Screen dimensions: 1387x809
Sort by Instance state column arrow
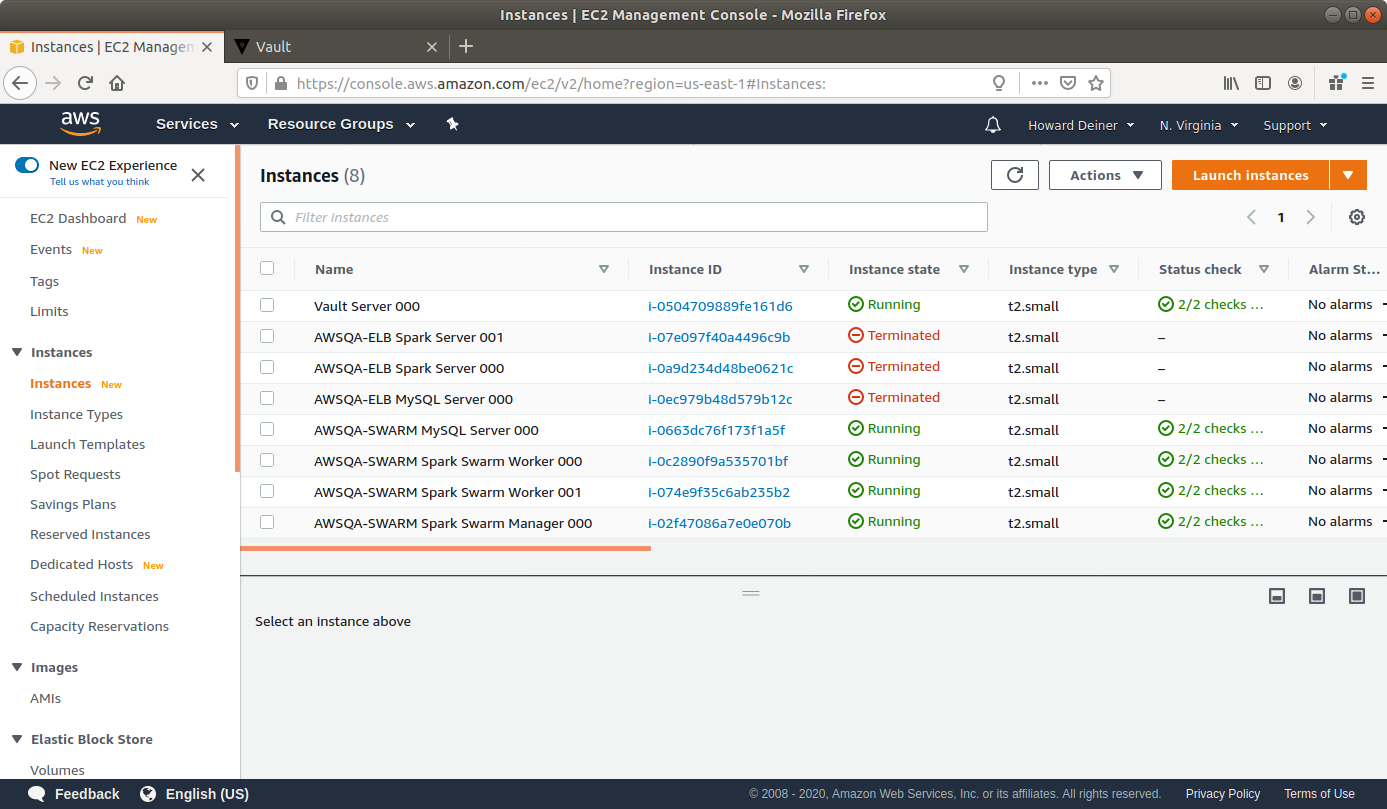[964, 269]
